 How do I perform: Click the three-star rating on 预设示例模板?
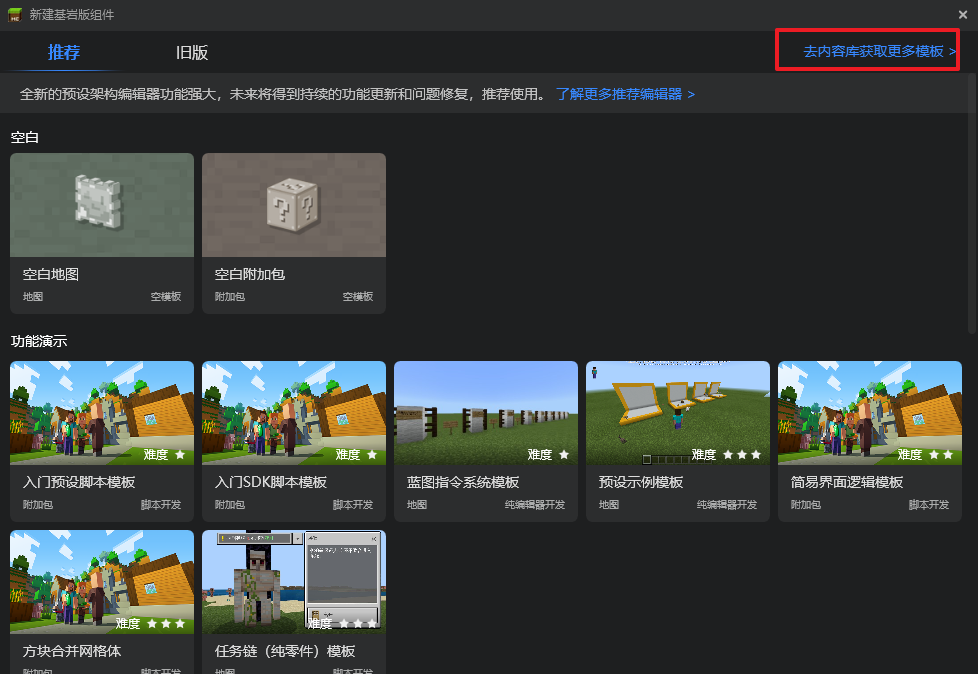tap(742, 455)
